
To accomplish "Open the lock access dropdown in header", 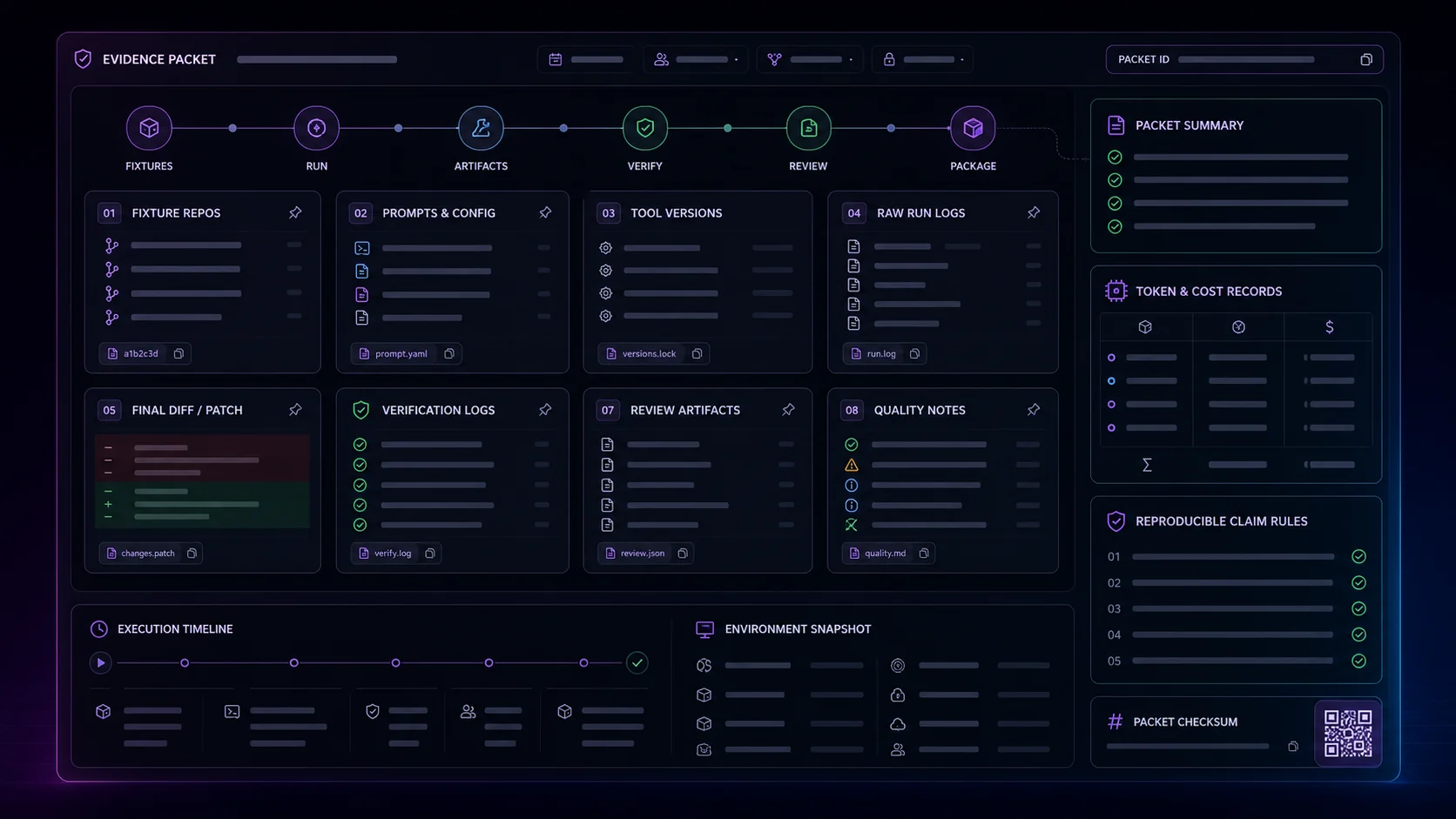I will coord(923,59).
